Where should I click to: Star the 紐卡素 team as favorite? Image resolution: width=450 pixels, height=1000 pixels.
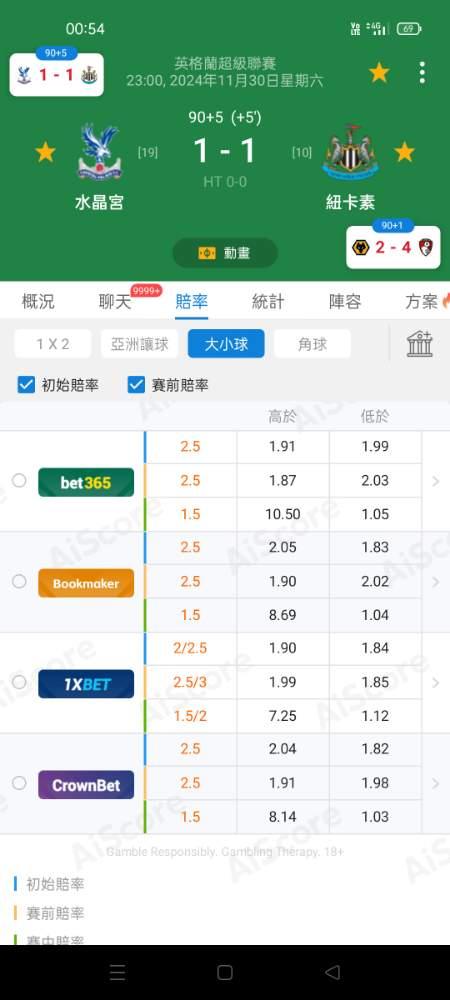pyautogui.click(x=404, y=152)
